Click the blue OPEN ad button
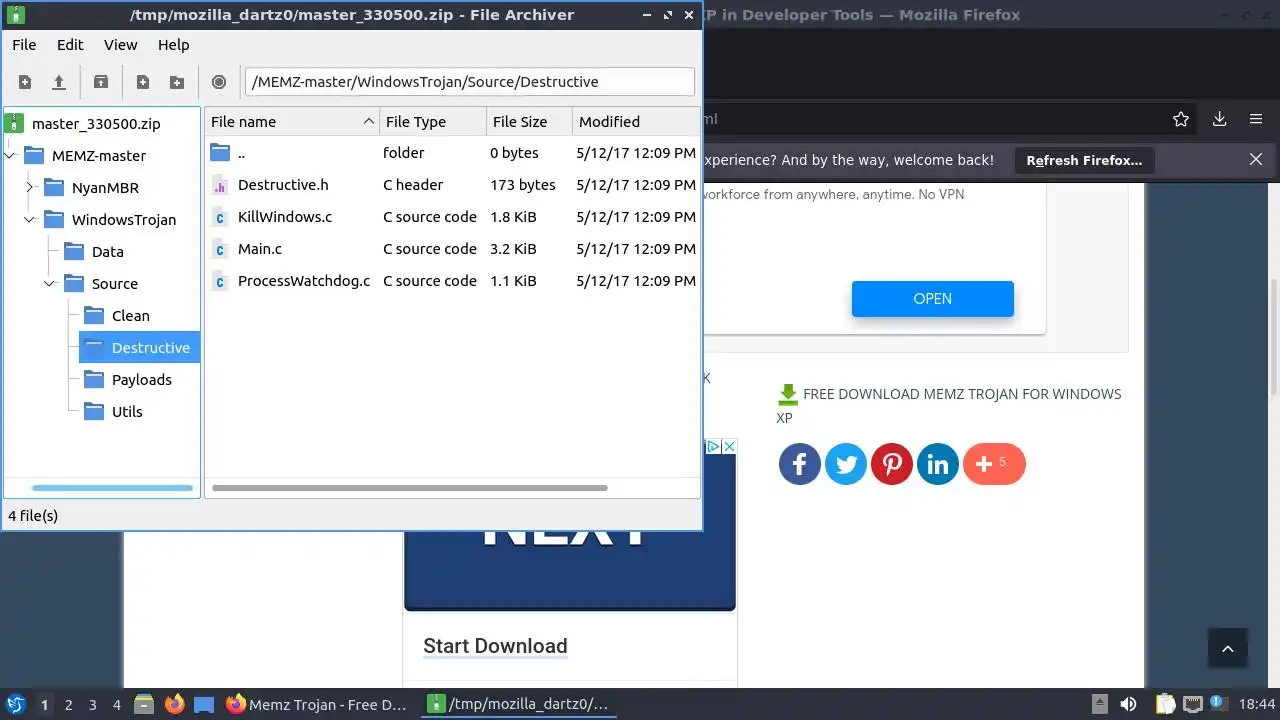The image size is (1280, 720). [933, 299]
